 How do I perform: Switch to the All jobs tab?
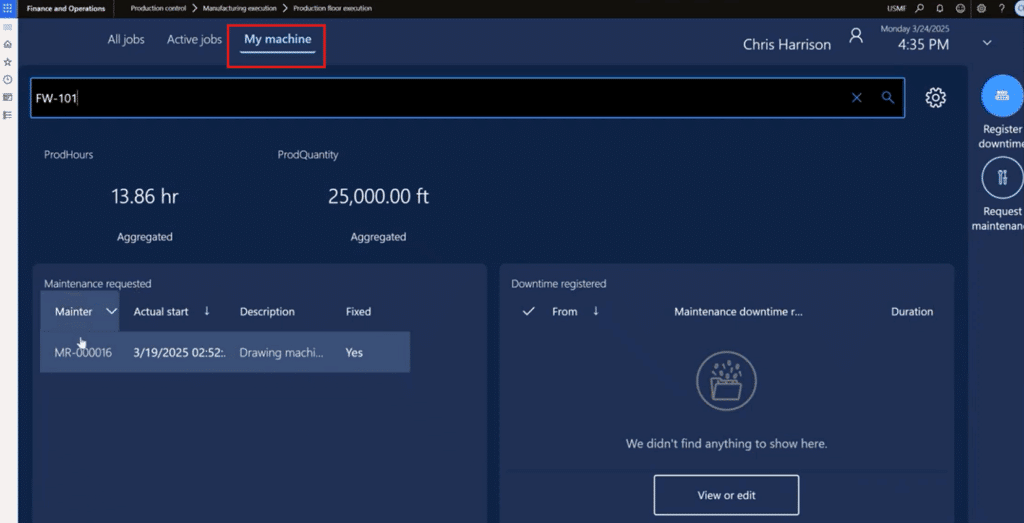pyautogui.click(x=126, y=40)
